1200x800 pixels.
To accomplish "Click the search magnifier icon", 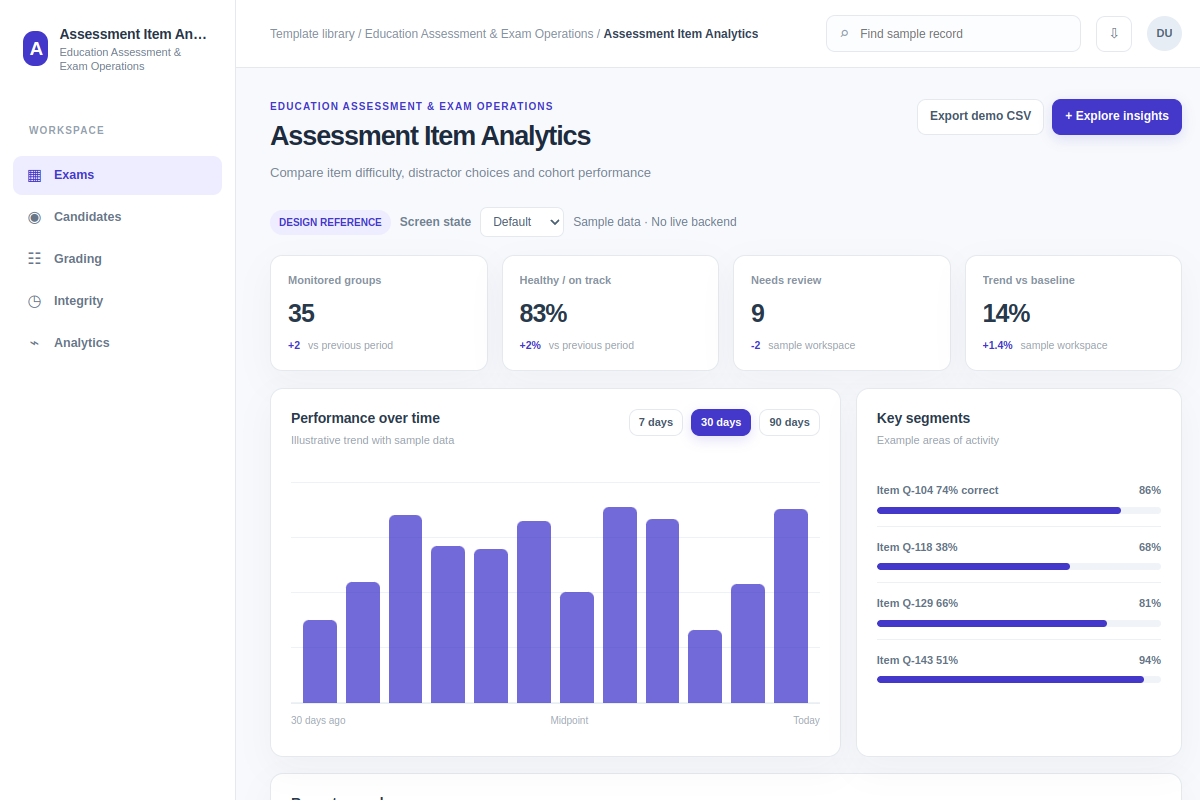I will 844,34.
